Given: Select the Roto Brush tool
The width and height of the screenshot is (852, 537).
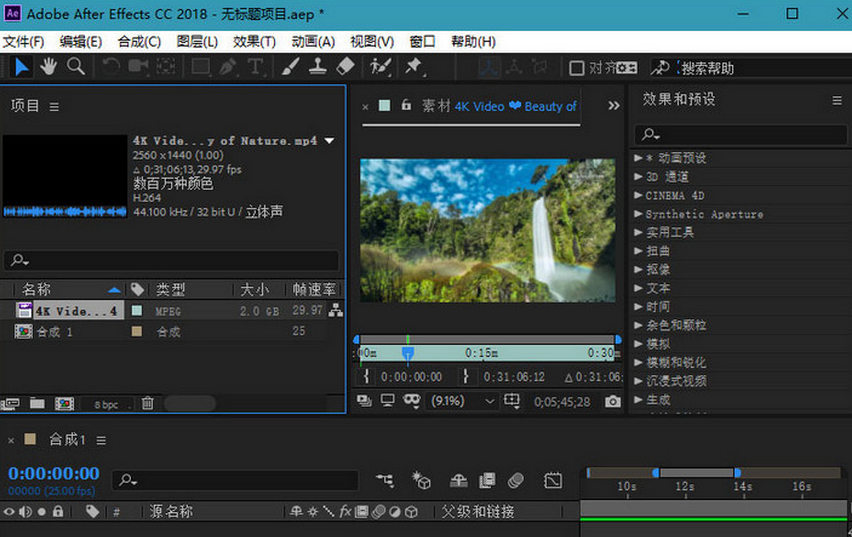Looking at the screenshot, I should [x=380, y=67].
